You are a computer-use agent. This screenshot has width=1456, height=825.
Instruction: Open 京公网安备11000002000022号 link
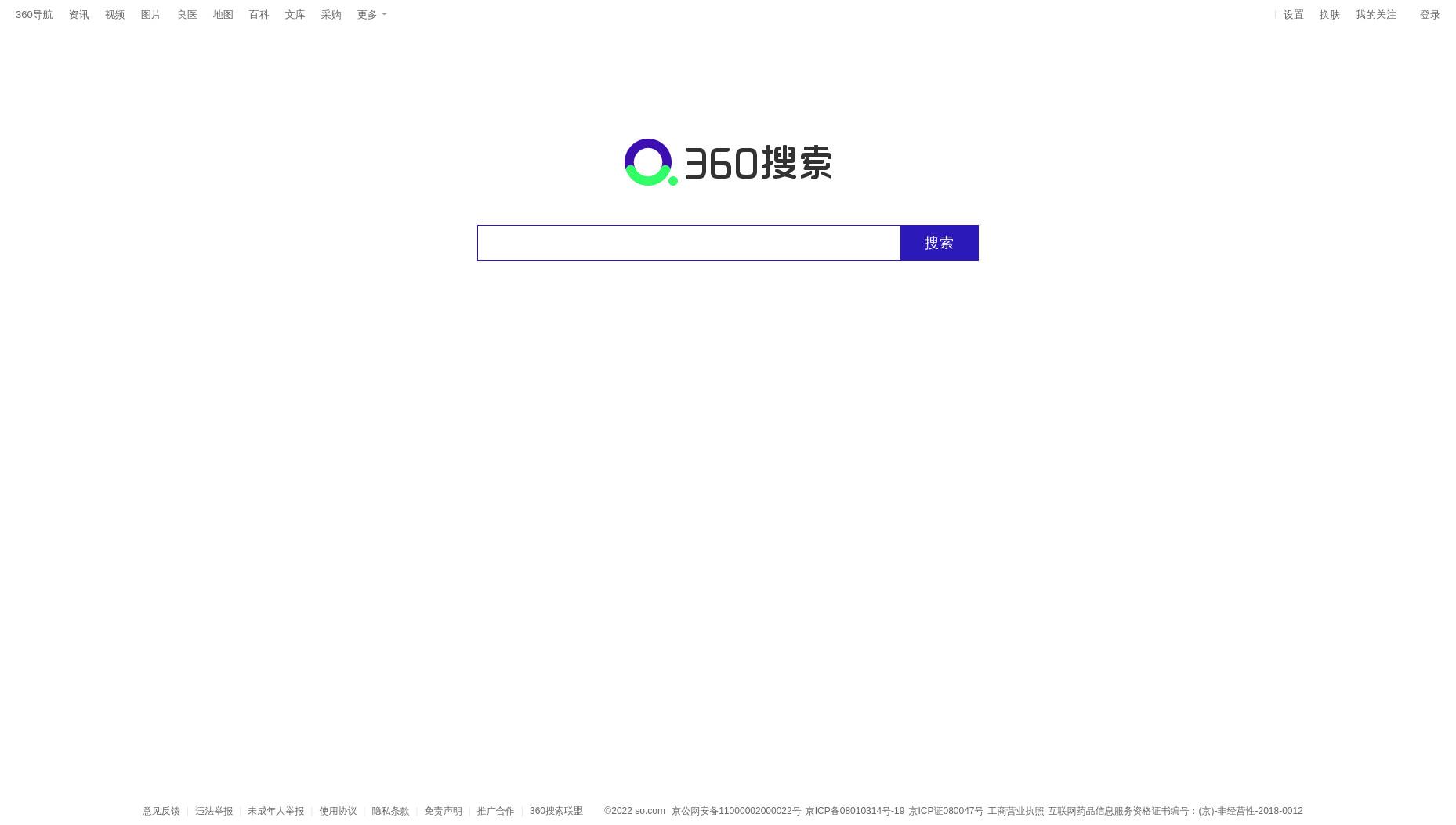tap(737, 811)
